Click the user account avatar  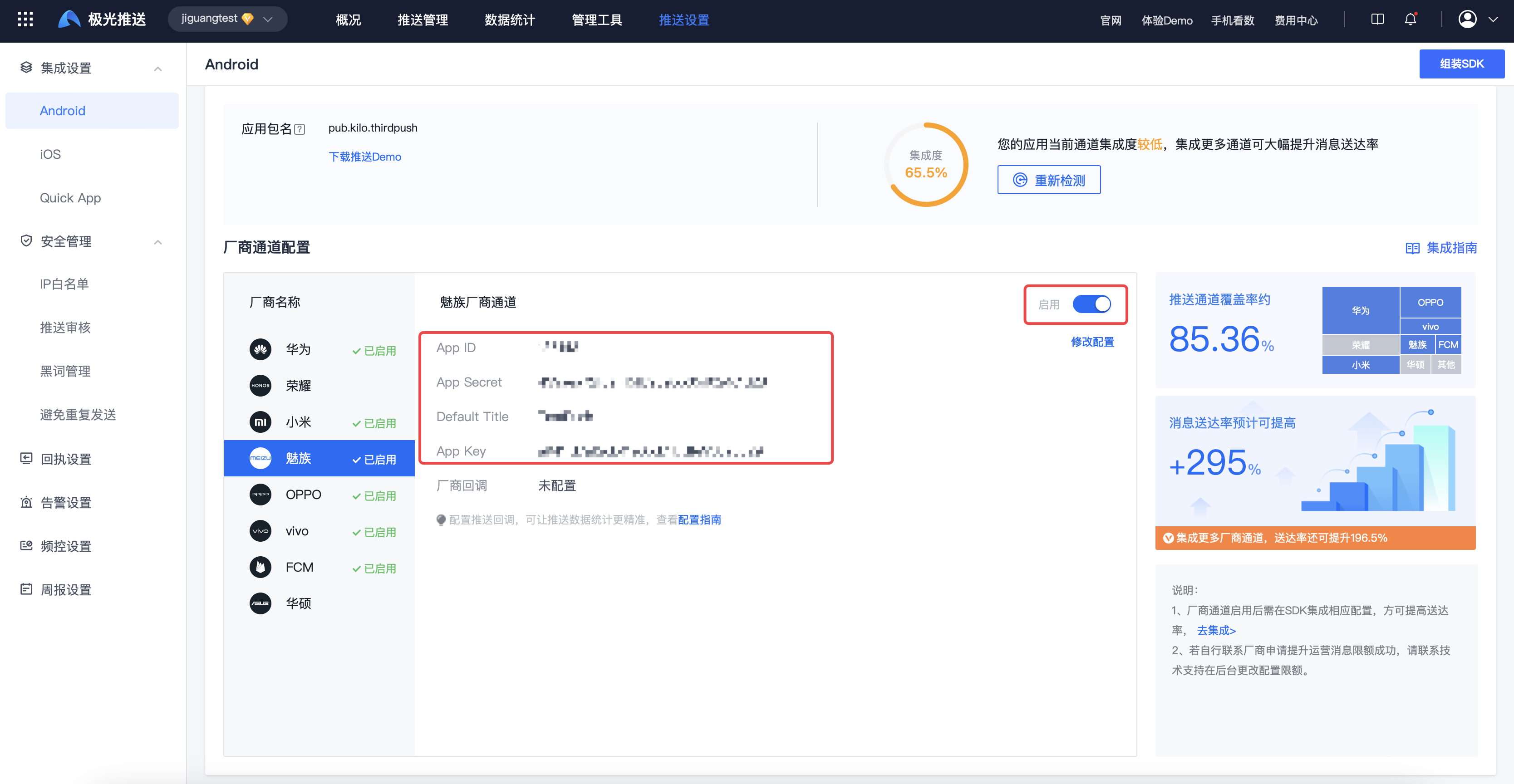pyautogui.click(x=1467, y=20)
